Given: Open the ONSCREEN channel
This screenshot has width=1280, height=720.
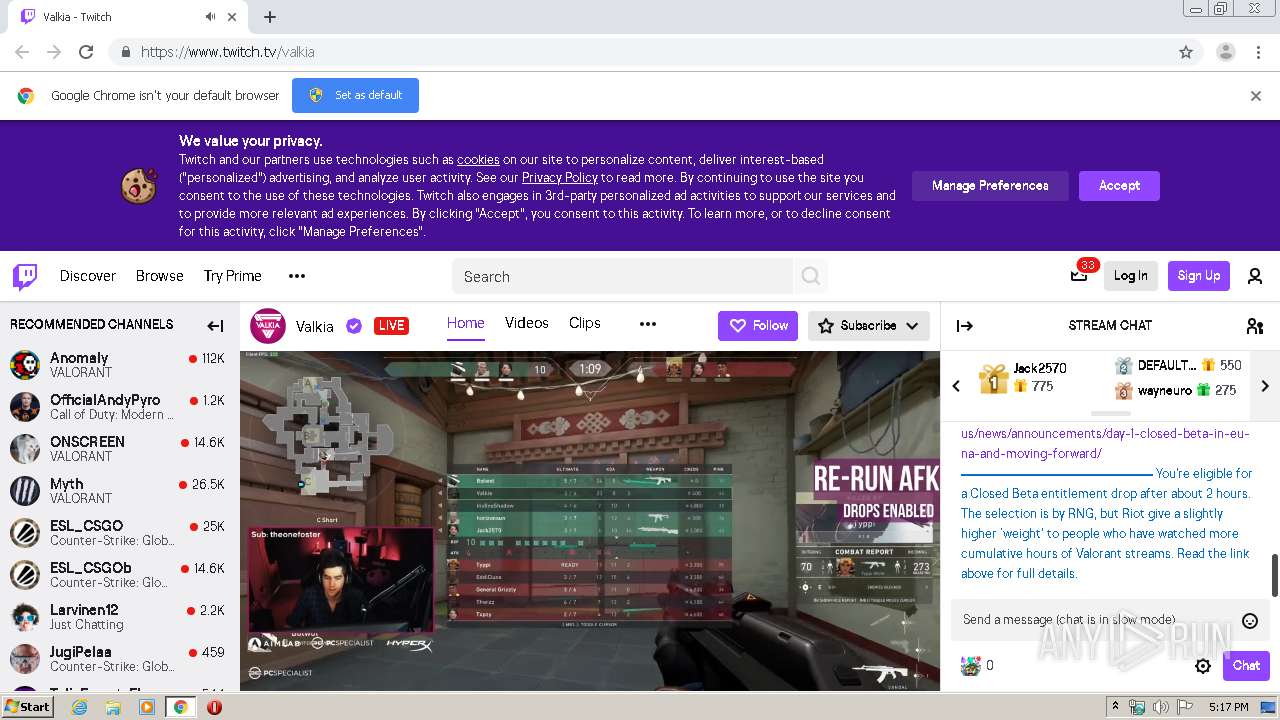Looking at the screenshot, I should tap(118, 449).
